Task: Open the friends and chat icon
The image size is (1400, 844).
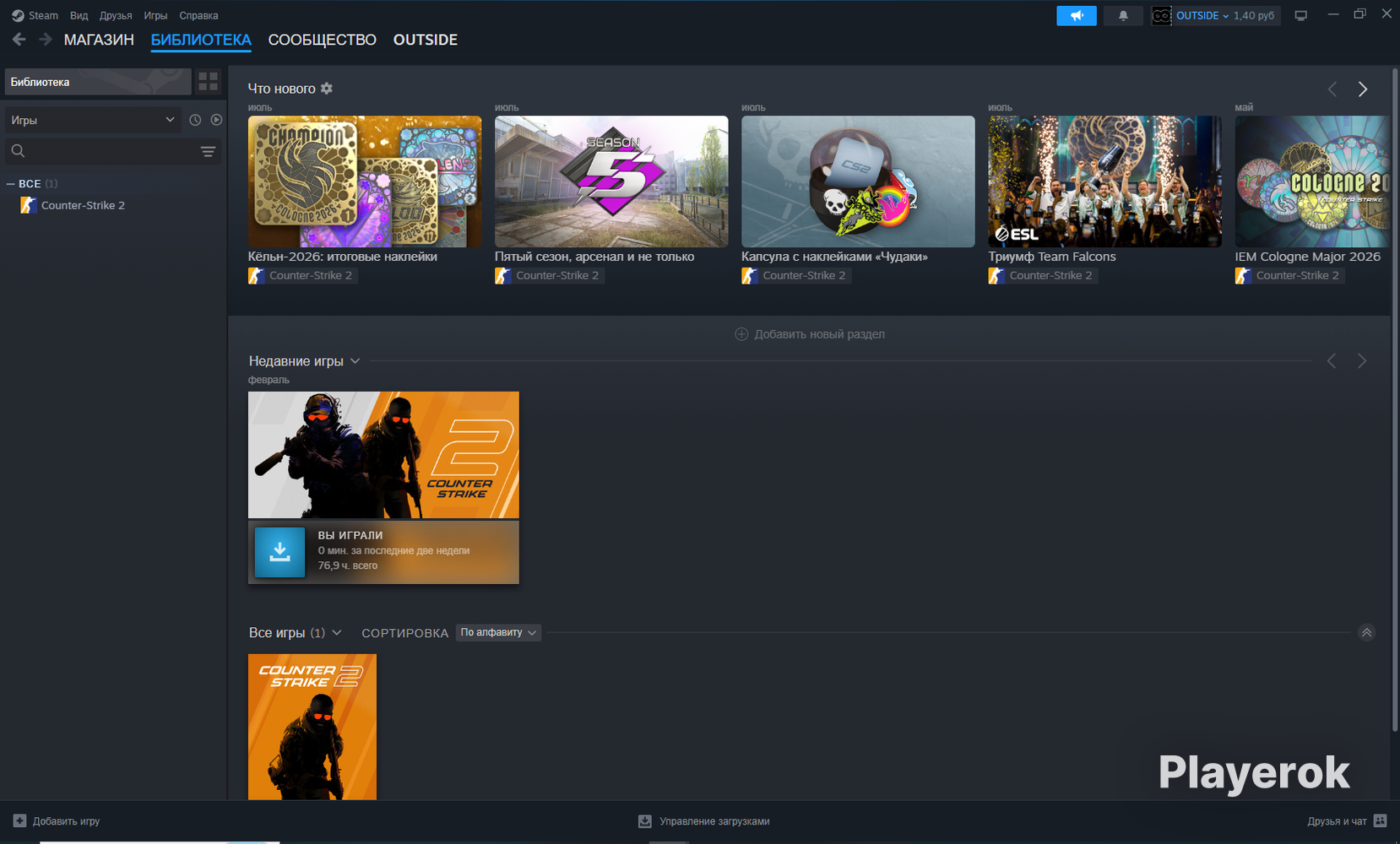Action: coord(1381,821)
